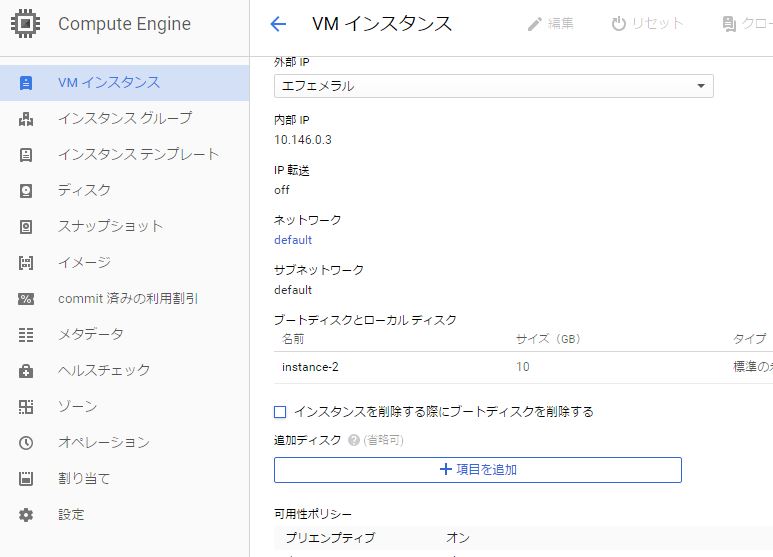This screenshot has width=773, height=557.
Task: Go back with the left arrow icon
Action: [278, 24]
